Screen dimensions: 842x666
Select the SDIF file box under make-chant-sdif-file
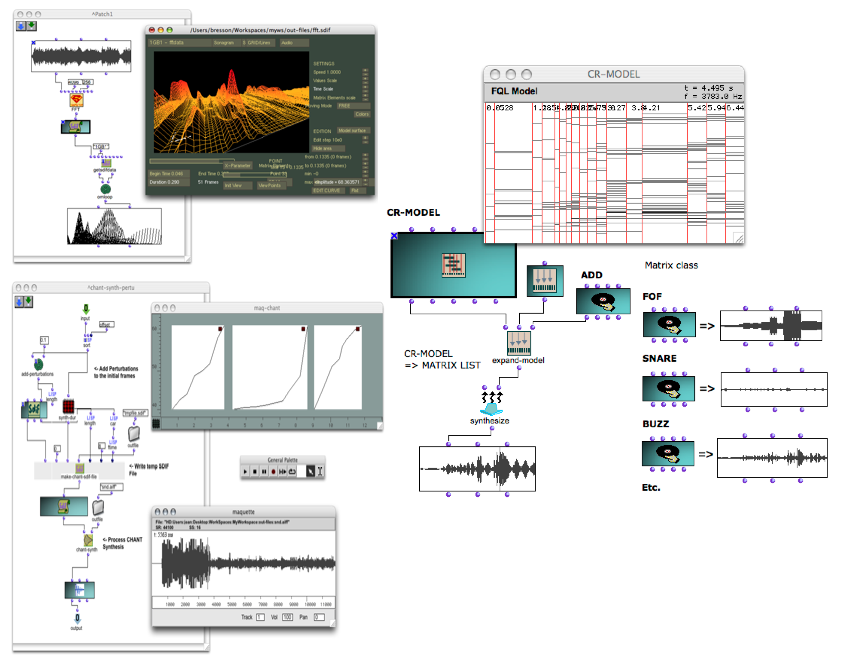pos(64,506)
